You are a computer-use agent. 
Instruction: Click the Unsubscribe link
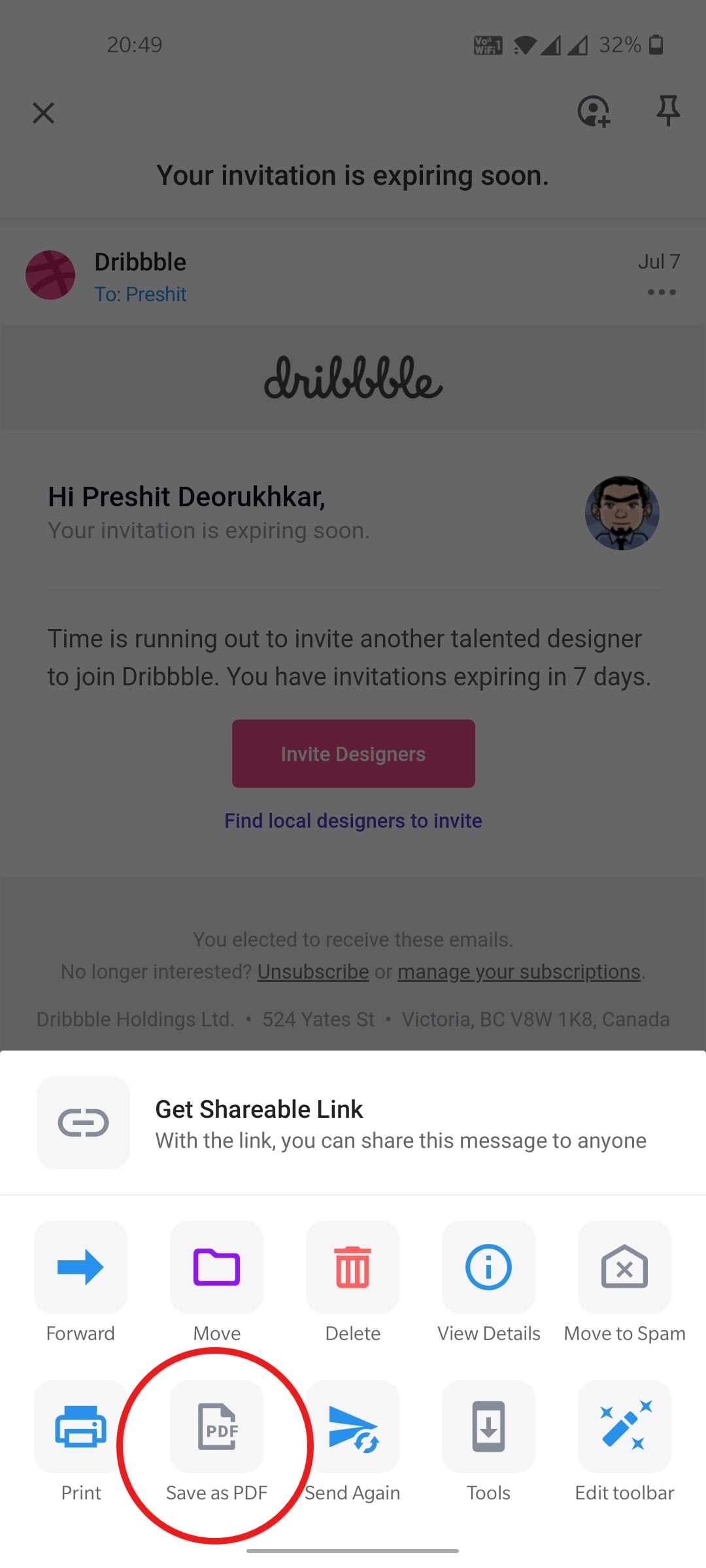click(x=313, y=972)
